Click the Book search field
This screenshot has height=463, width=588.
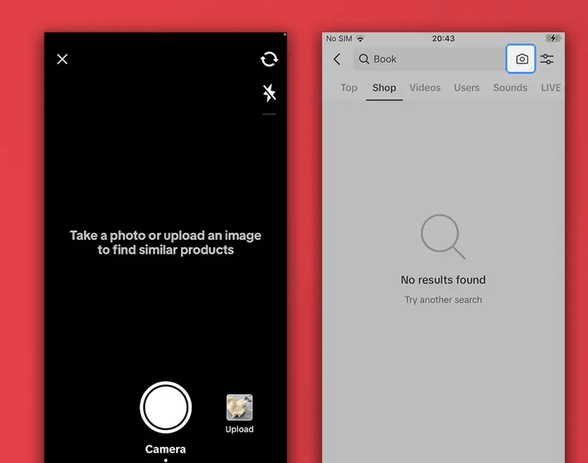[x=429, y=59]
